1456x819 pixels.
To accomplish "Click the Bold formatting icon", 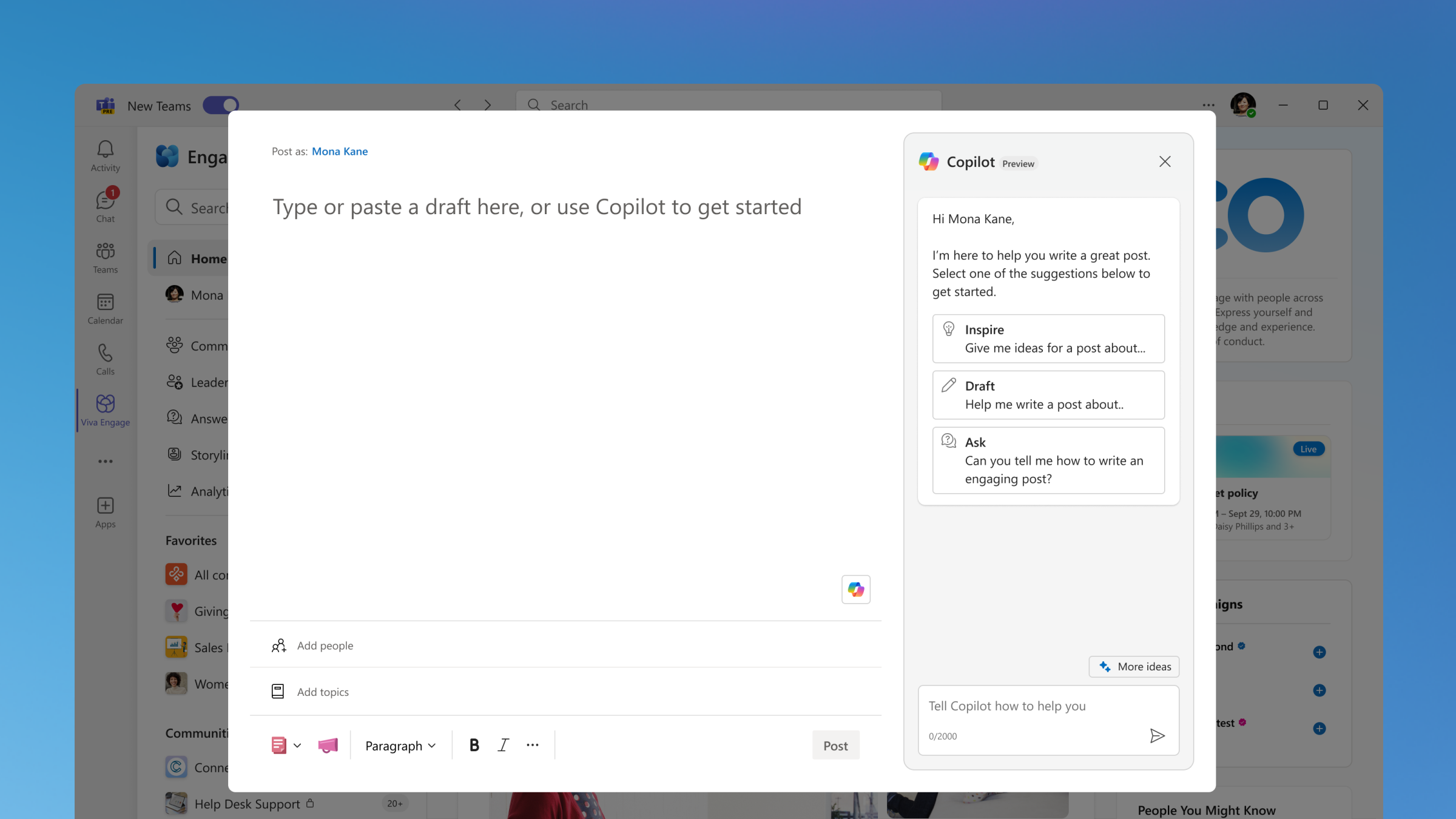I will 474,745.
